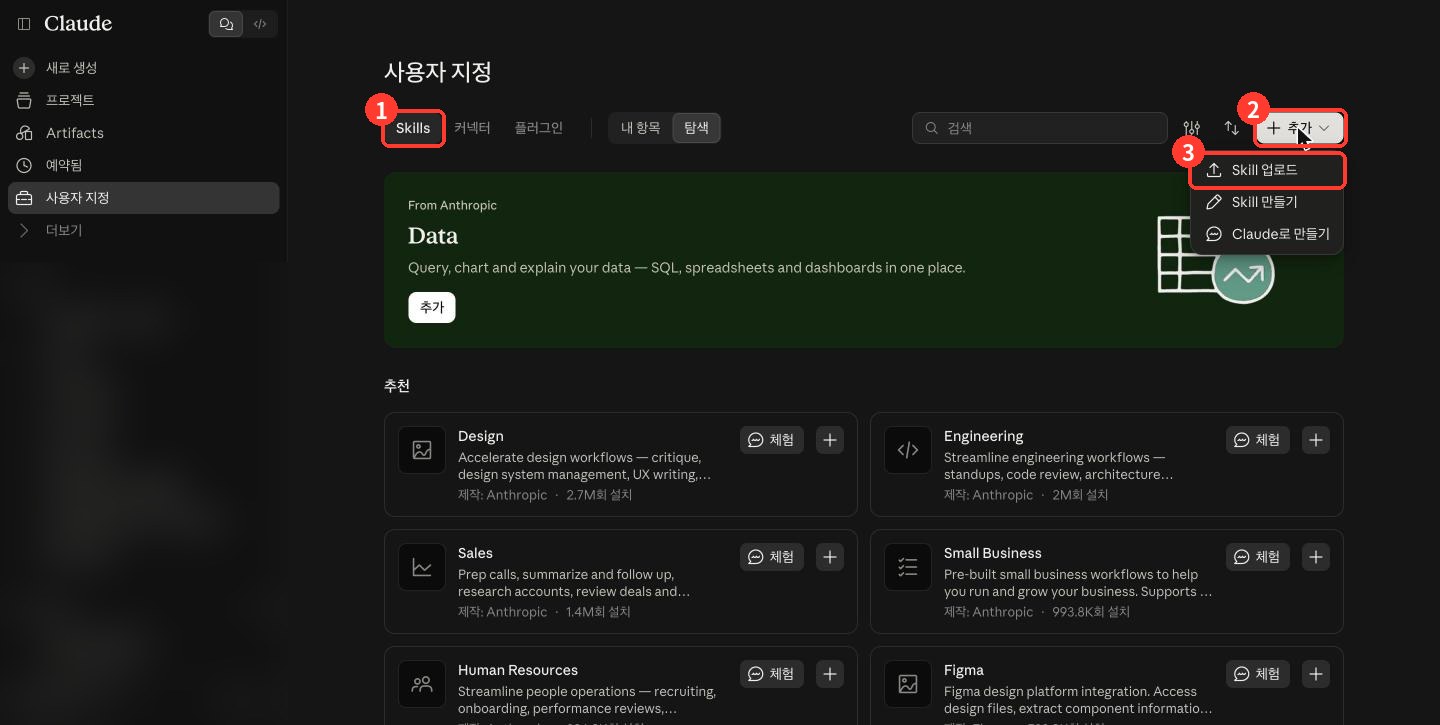Add the Engineering skill plus icon
The height and width of the screenshot is (725, 1440).
click(x=1316, y=440)
